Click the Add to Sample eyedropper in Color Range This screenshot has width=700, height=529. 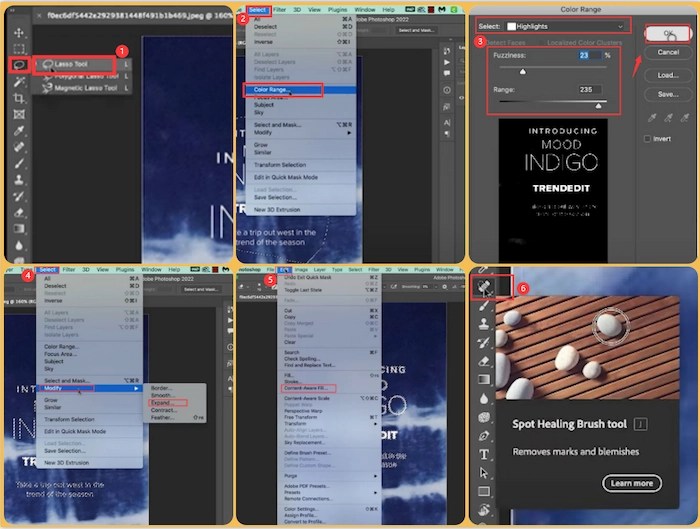[668, 118]
